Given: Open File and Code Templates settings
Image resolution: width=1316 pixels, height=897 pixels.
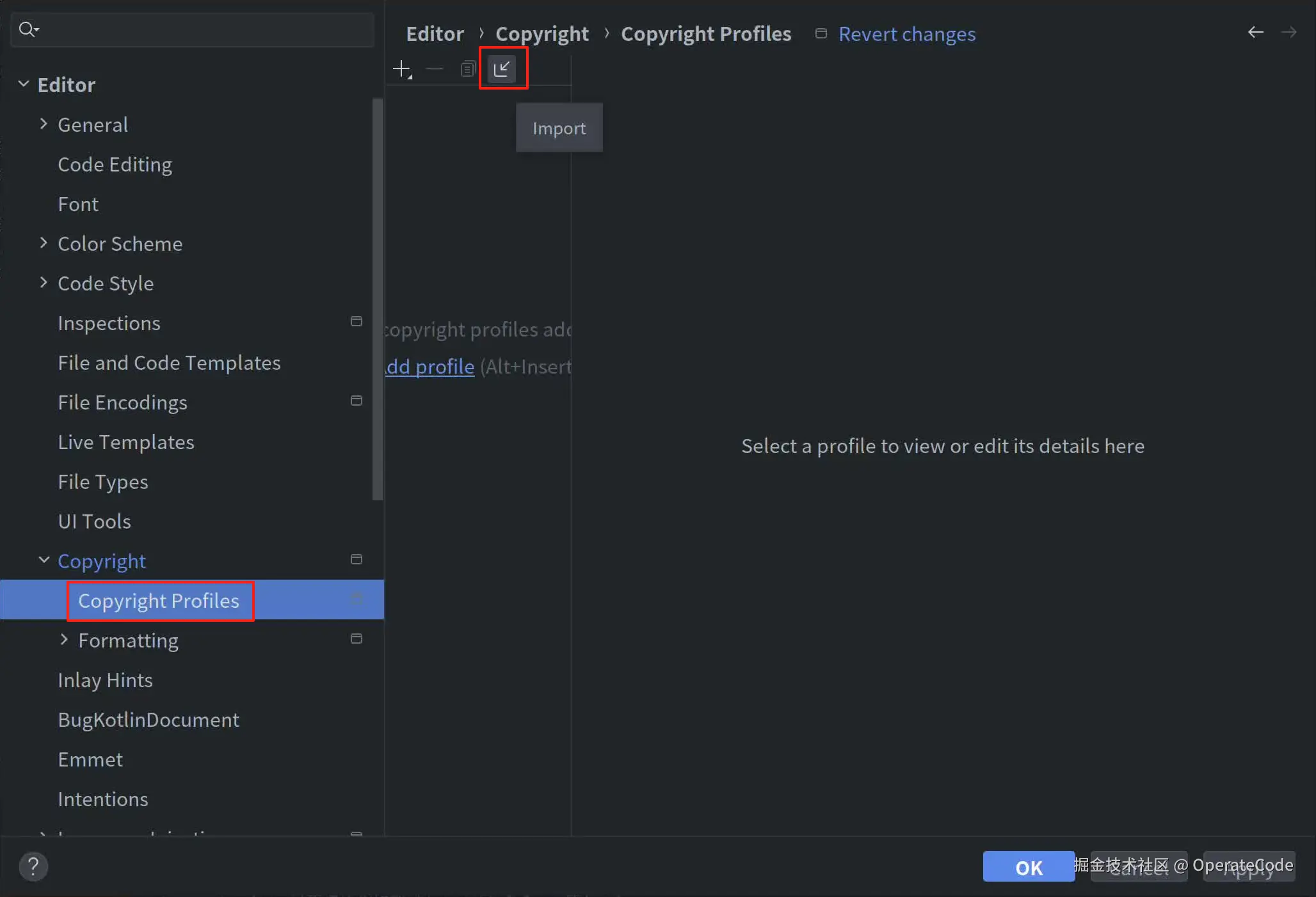Looking at the screenshot, I should pos(169,363).
